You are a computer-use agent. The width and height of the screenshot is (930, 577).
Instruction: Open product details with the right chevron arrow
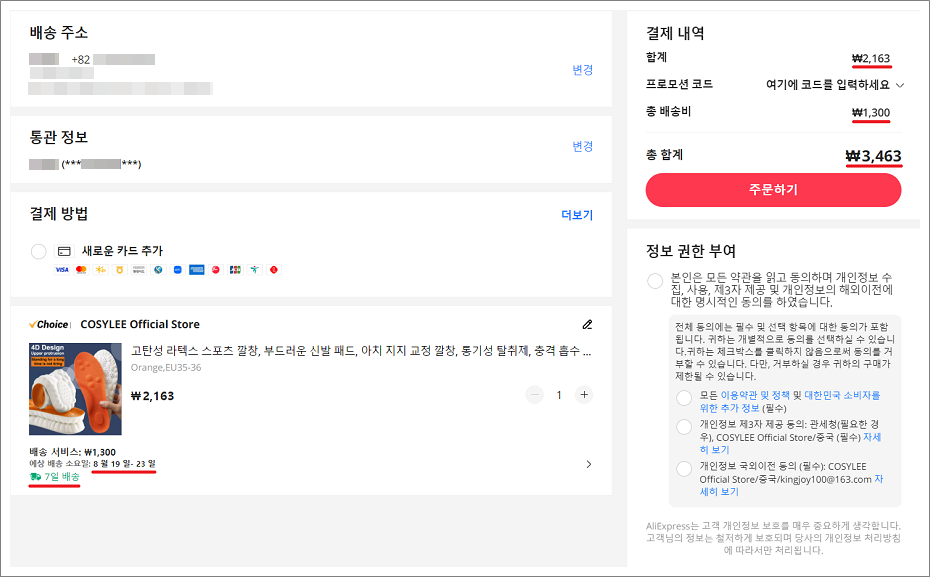point(589,462)
